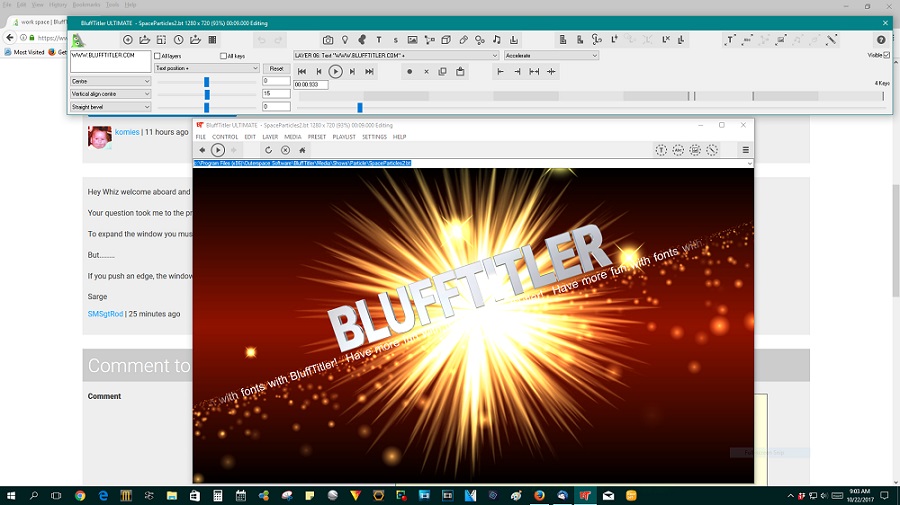Viewport: 900px width, 505px height.
Task: Open the Text position property dropdown
Action: pos(207,68)
